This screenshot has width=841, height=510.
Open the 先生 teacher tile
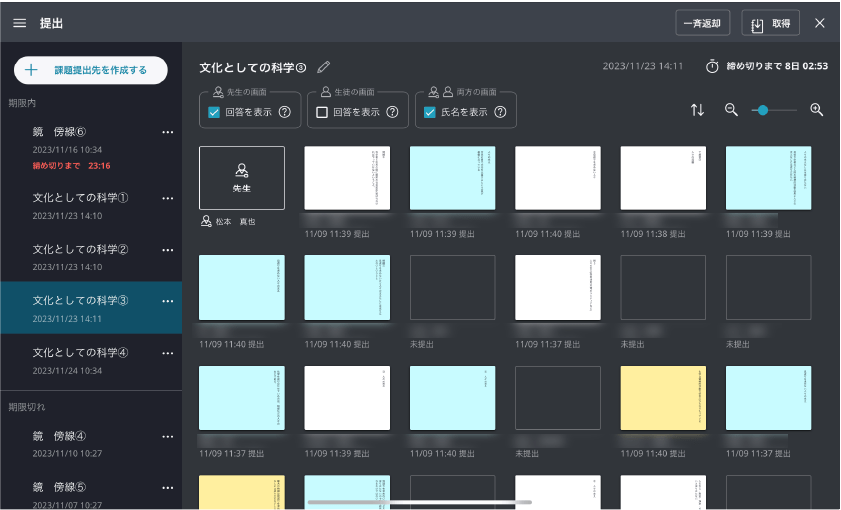[x=242, y=178]
